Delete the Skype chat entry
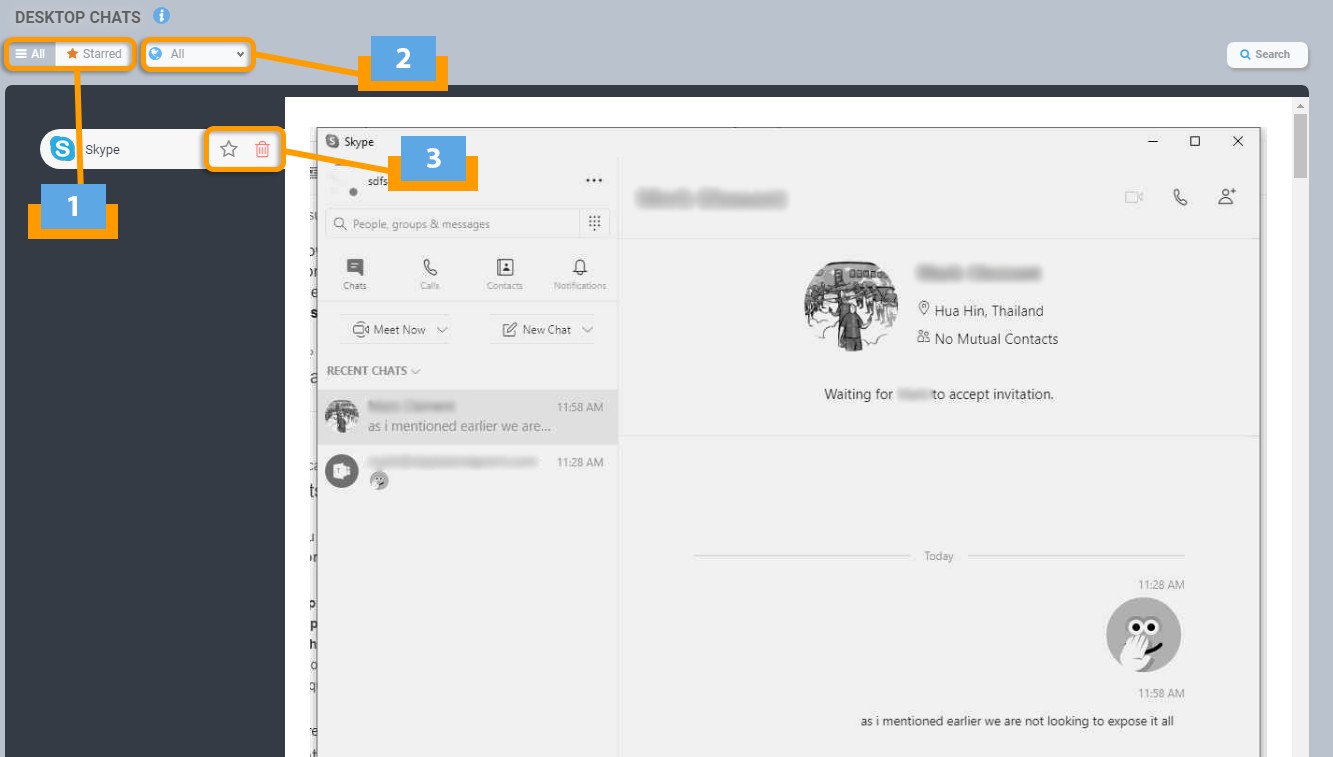This screenshot has height=757, width=1333. click(x=262, y=149)
